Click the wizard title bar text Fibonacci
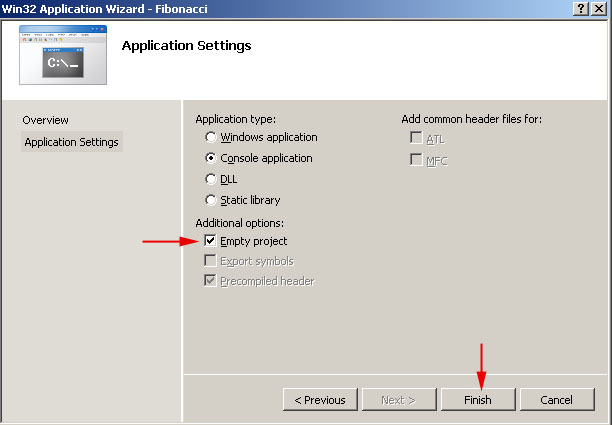The image size is (612, 425). tap(181, 9)
